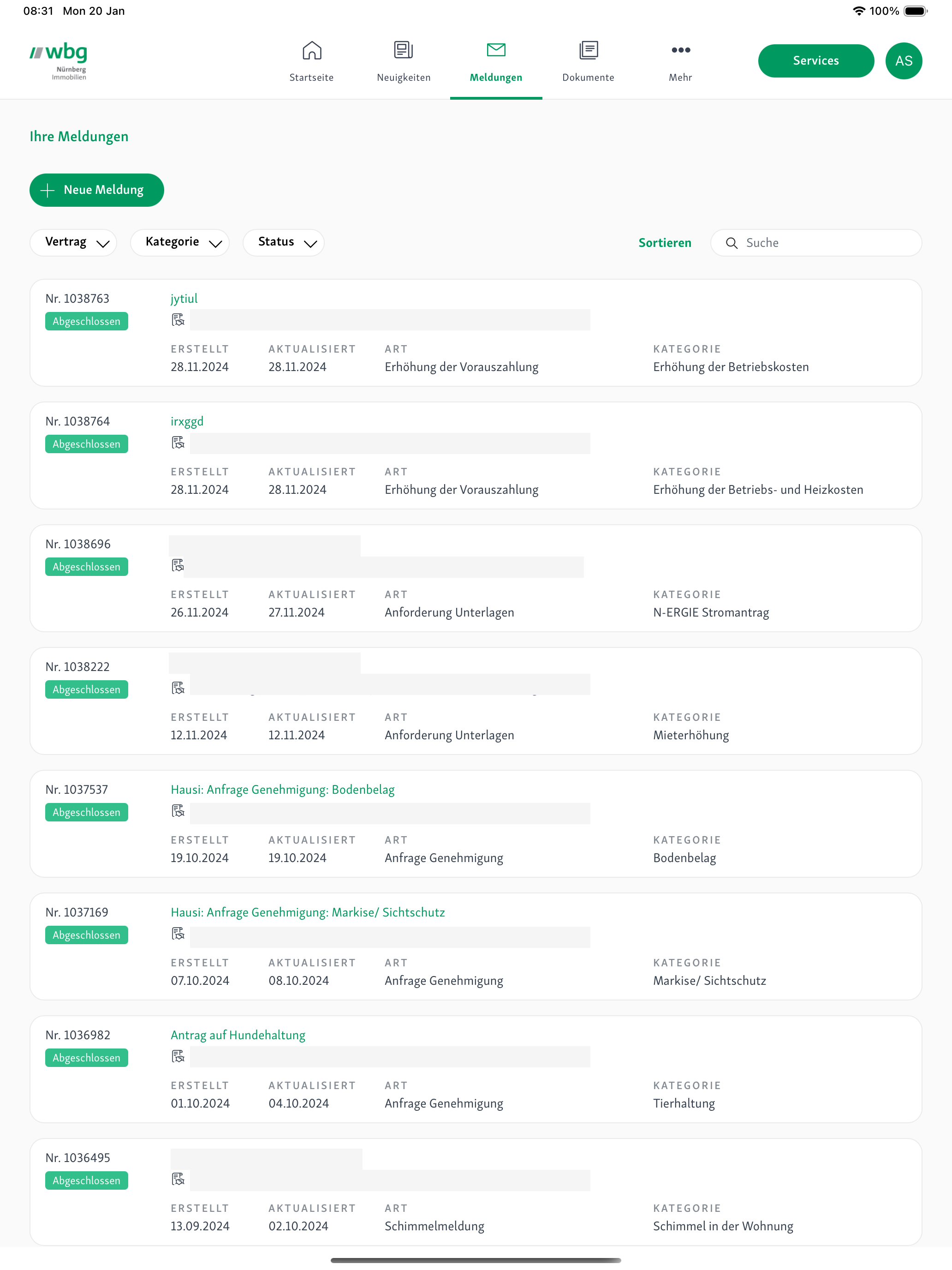The image size is (952, 1270).
Task: Click category Erhöhung der Betriebskosten
Action: point(731,367)
